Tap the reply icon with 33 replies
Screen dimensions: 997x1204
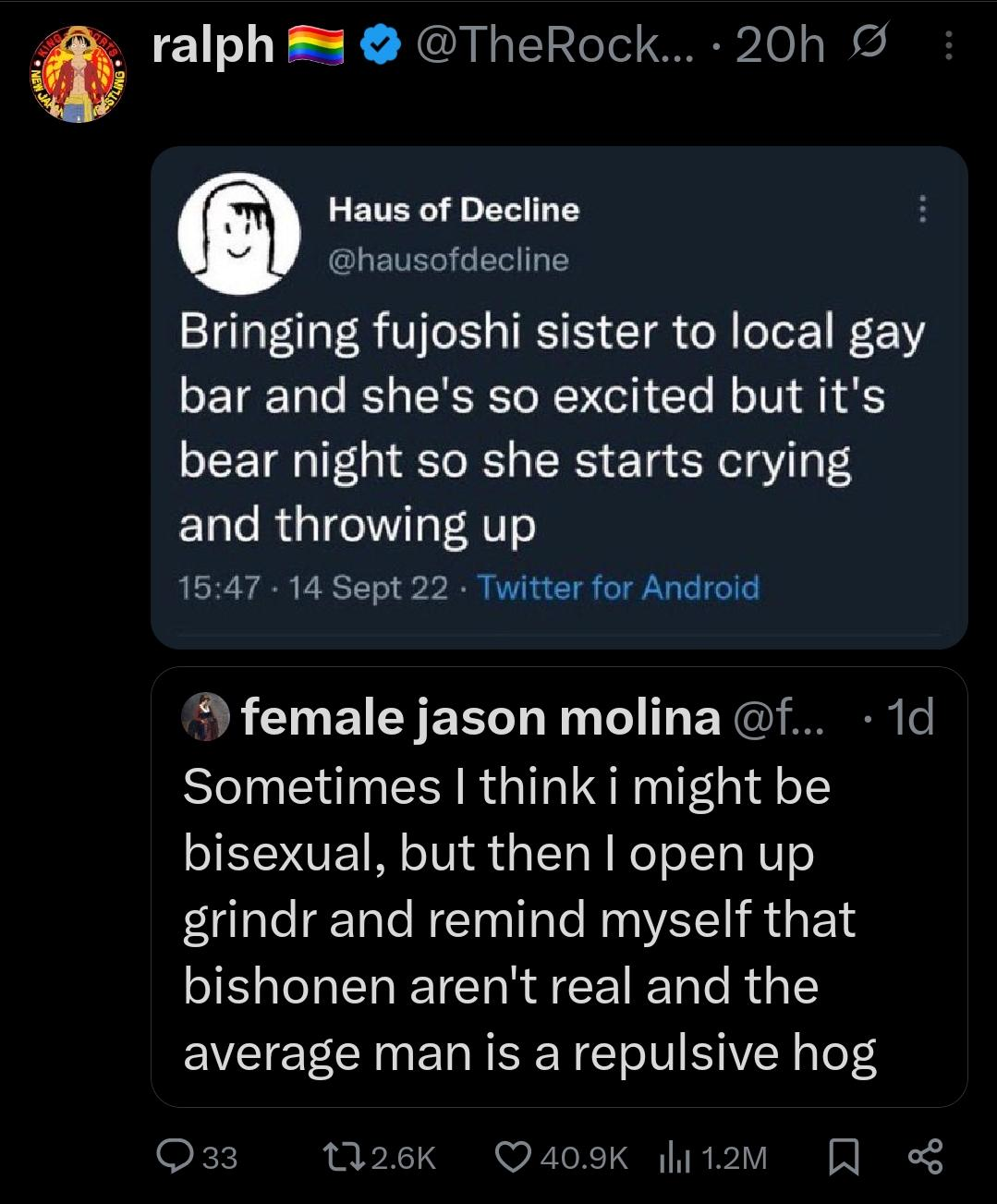tap(196, 1157)
